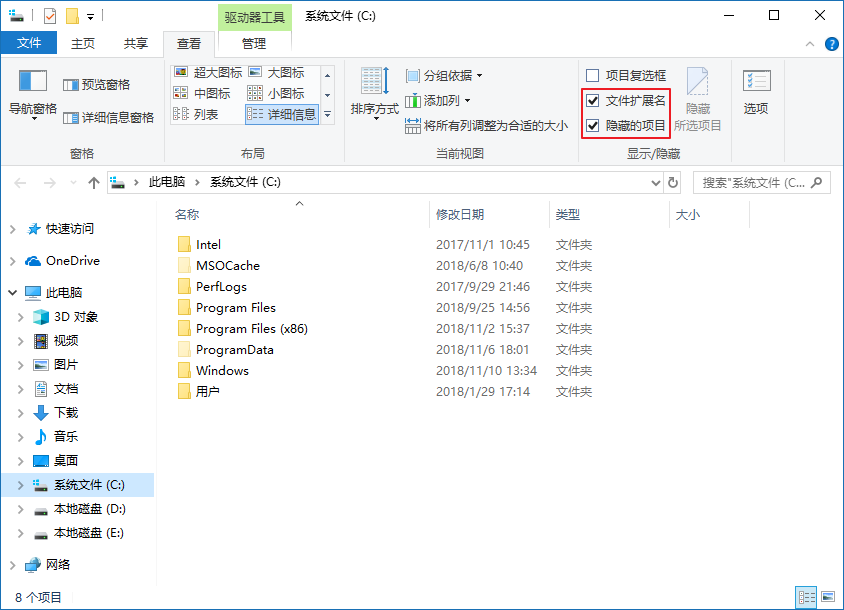844x610 pixels.
Task: Collapse the ribbon
Action: (x=810, y=44)
